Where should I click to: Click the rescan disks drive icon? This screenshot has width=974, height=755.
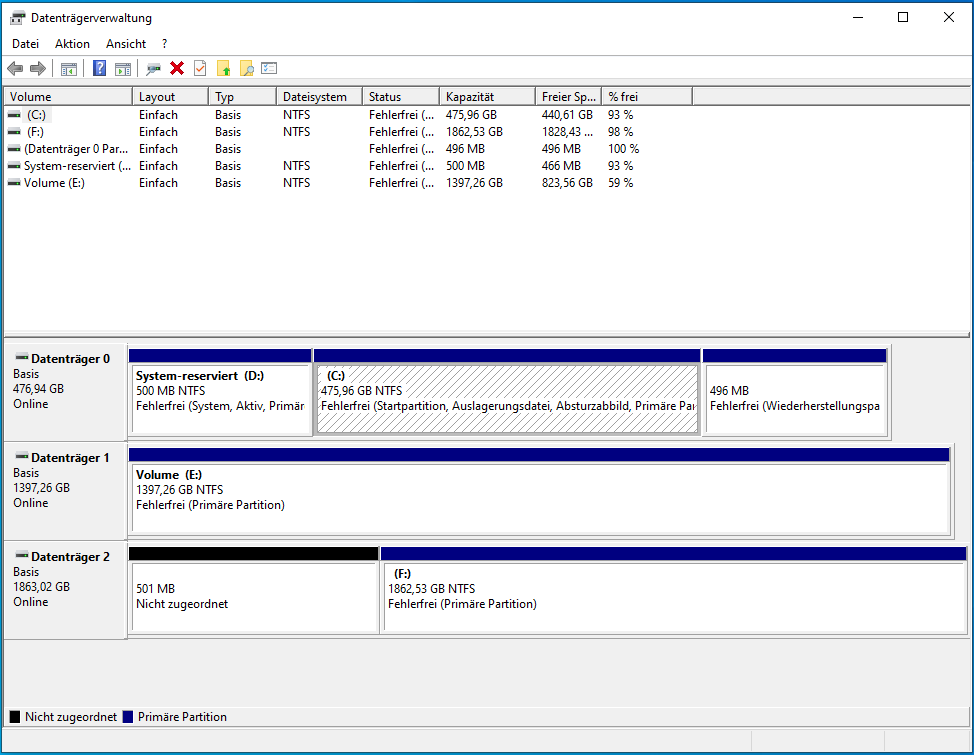click(x=153, y=69)
